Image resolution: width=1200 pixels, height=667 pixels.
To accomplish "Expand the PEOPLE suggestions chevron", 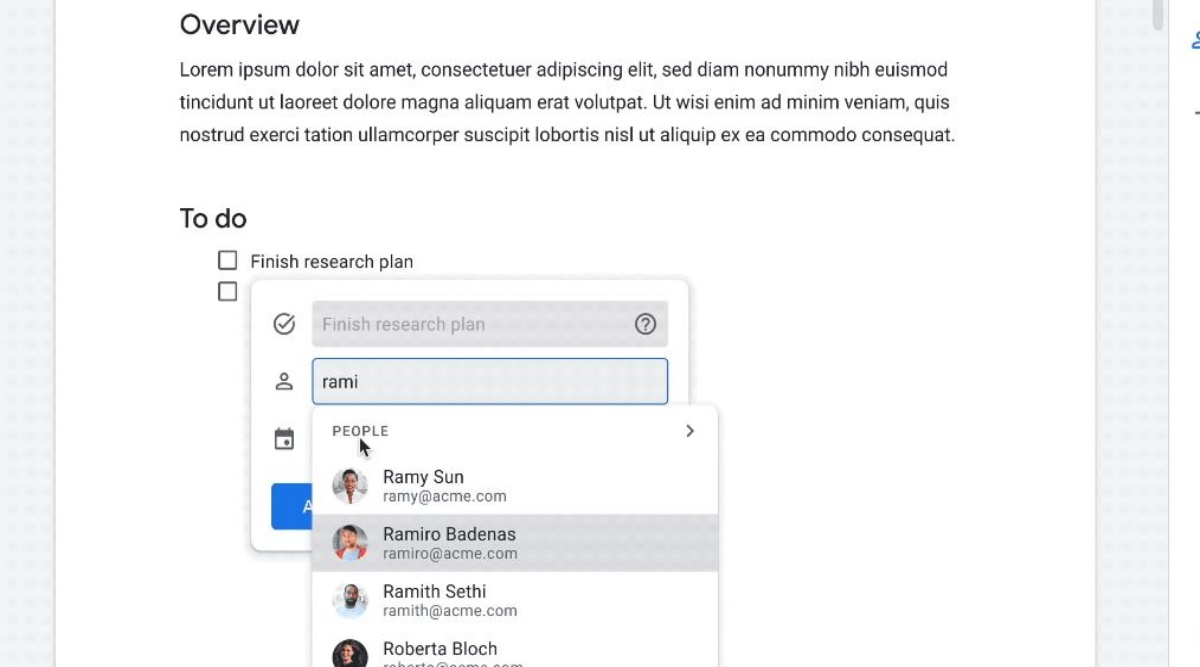I will coord(689,430).
